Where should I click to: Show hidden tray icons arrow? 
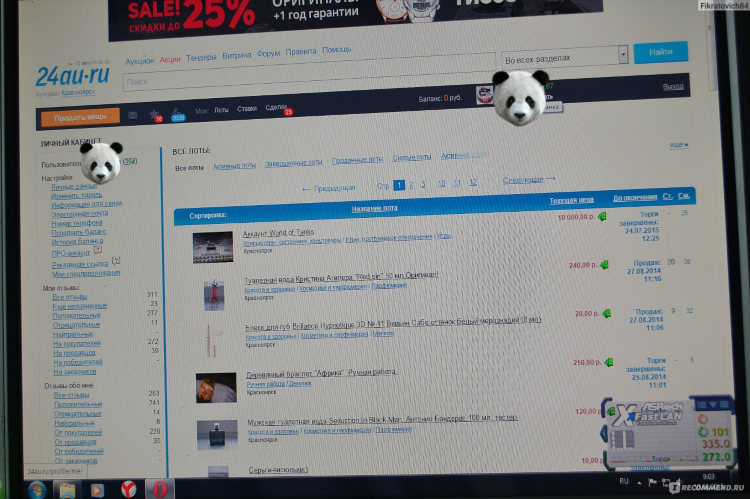(639, 483)
